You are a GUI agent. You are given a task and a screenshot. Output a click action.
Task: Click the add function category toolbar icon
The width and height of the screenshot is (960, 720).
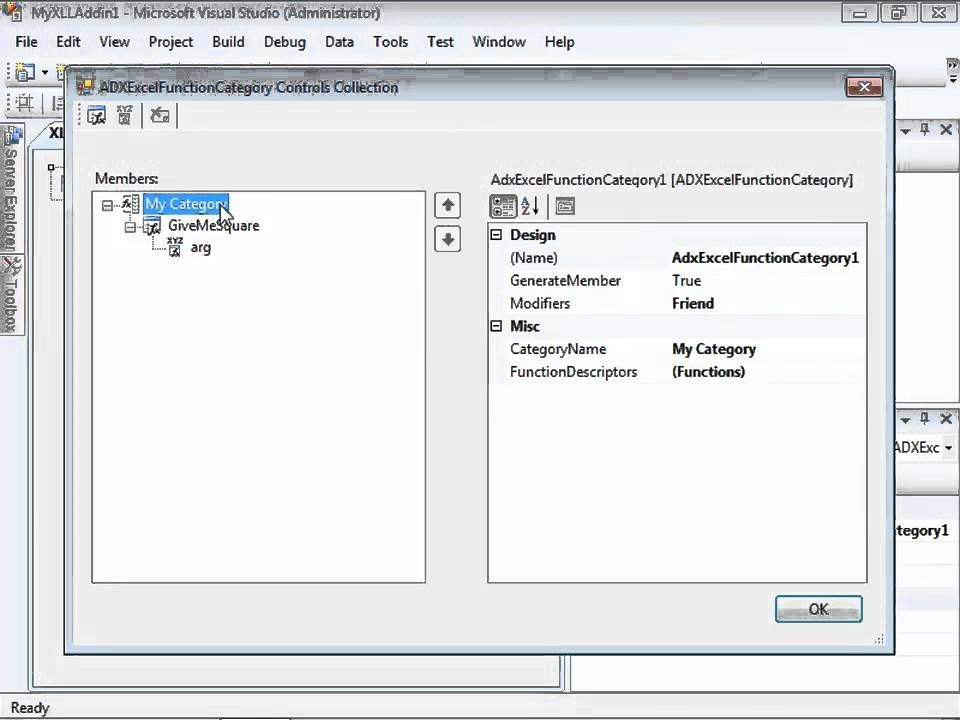96,115
